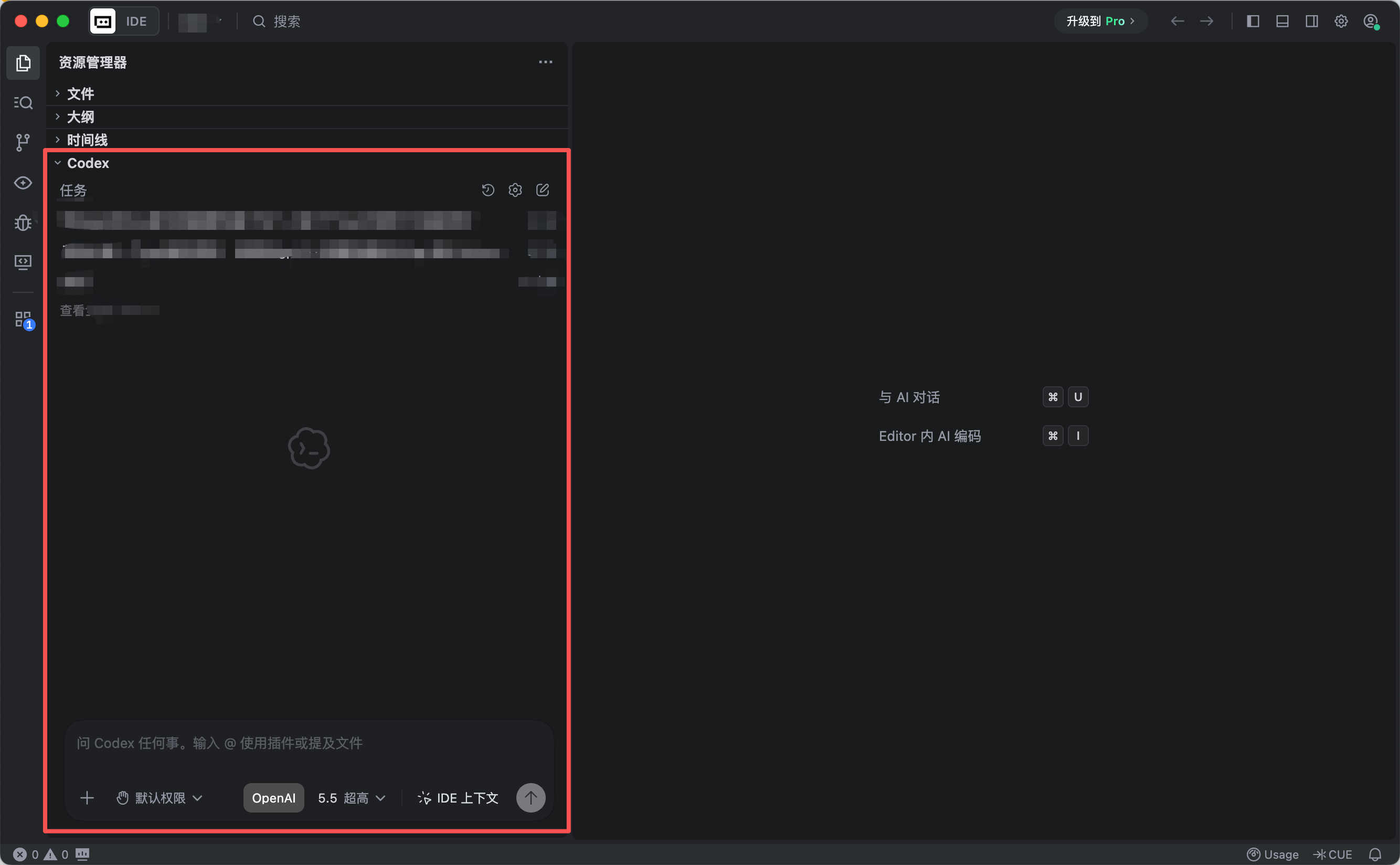Image resolution: width=1400 pixels, height=865 pixels.
Task: Start a new Codex task with edit icon
Action: click(543, 190)
